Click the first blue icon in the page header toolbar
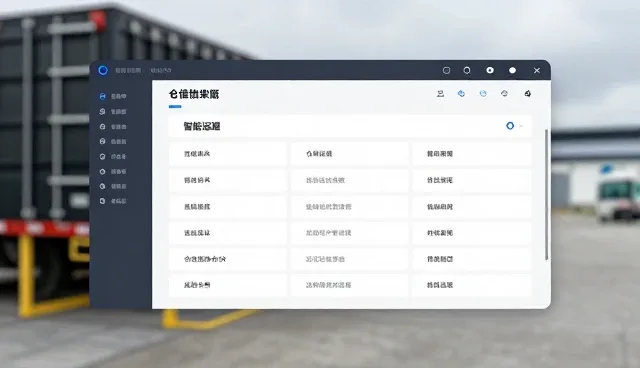The width and height of the screenshot is (640, 368). point(461,94)
